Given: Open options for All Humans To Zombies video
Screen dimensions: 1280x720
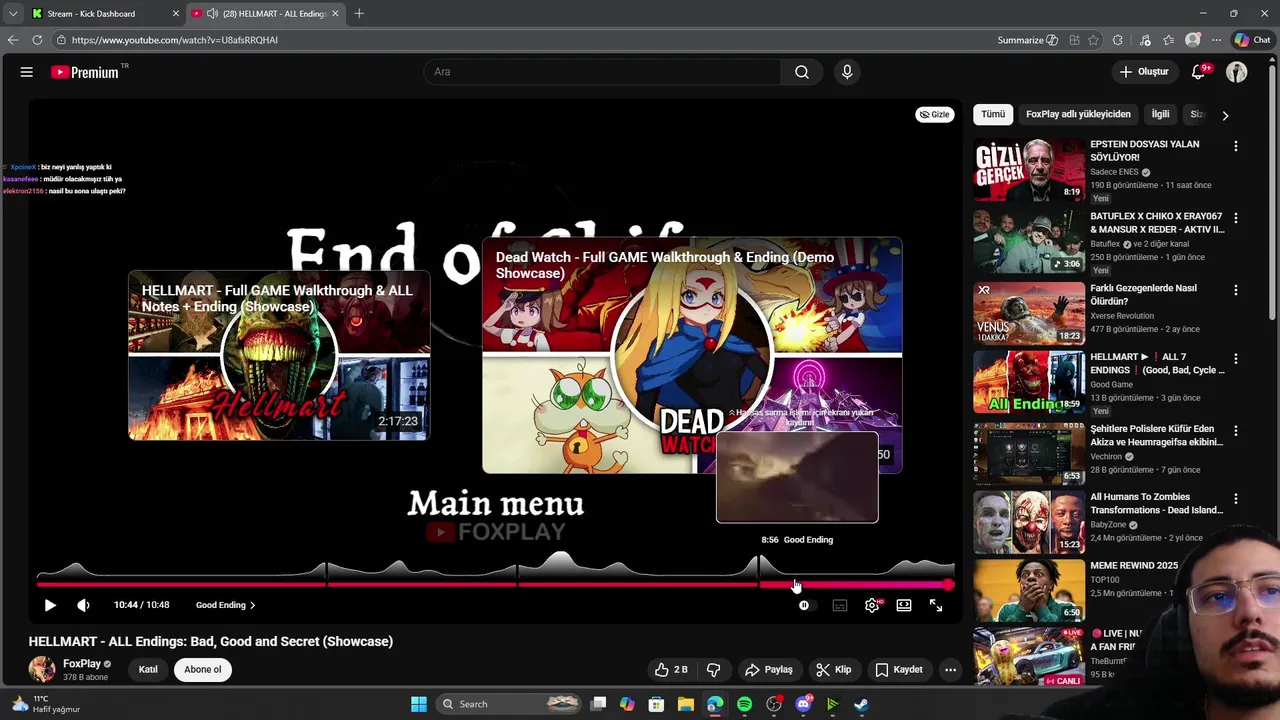Looking at the screenshot, I should pyautogui.click(x=1236, y=498).
